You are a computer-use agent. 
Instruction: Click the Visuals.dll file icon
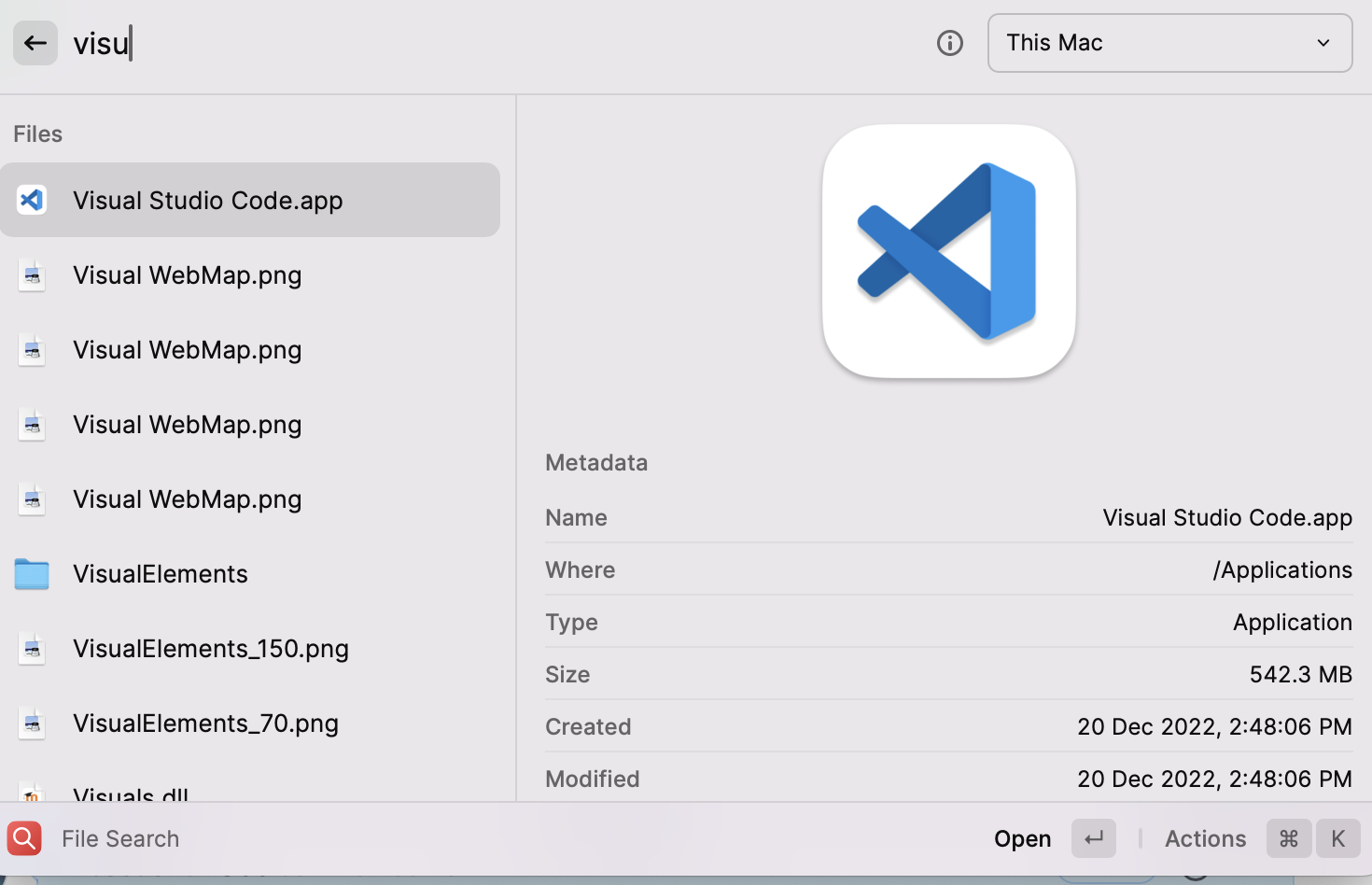pos(32,794)
